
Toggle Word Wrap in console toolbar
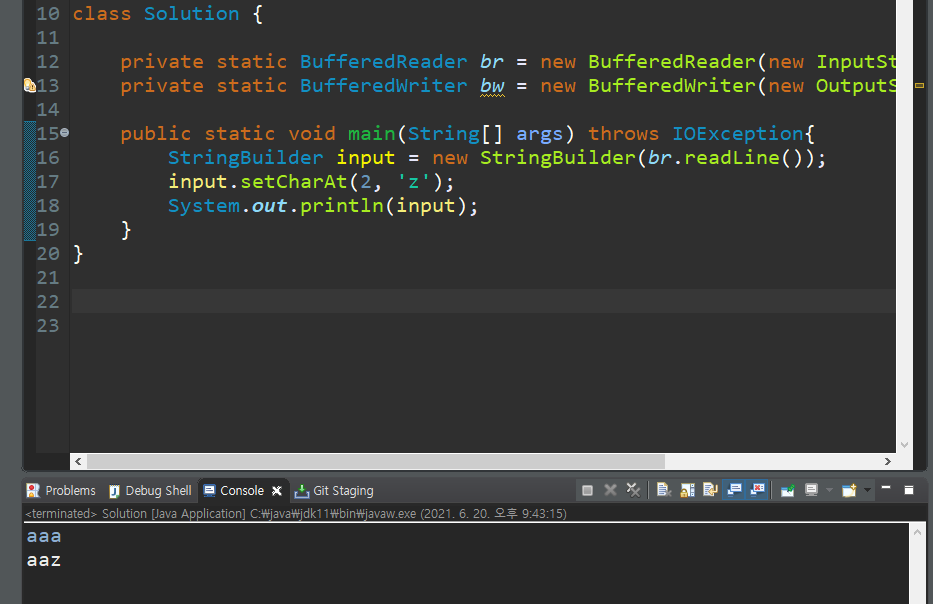click(710, 490)
